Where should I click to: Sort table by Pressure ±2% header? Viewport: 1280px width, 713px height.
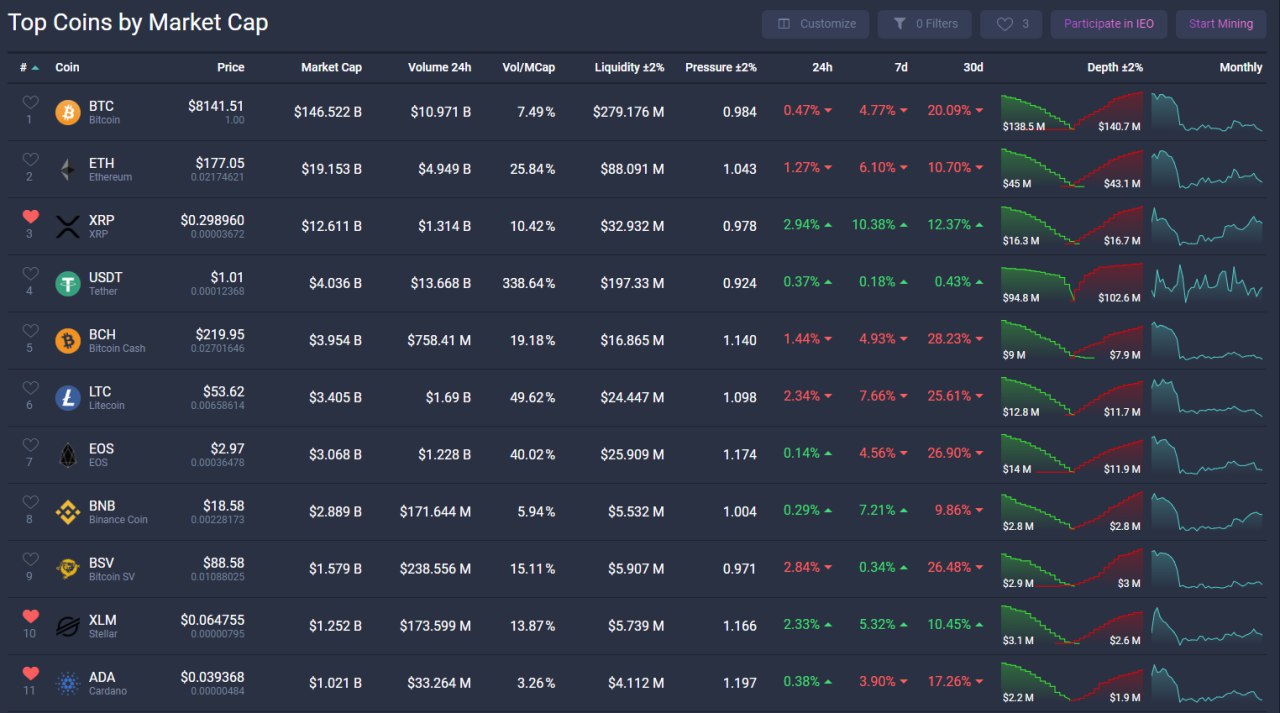(x=721, y=67)
